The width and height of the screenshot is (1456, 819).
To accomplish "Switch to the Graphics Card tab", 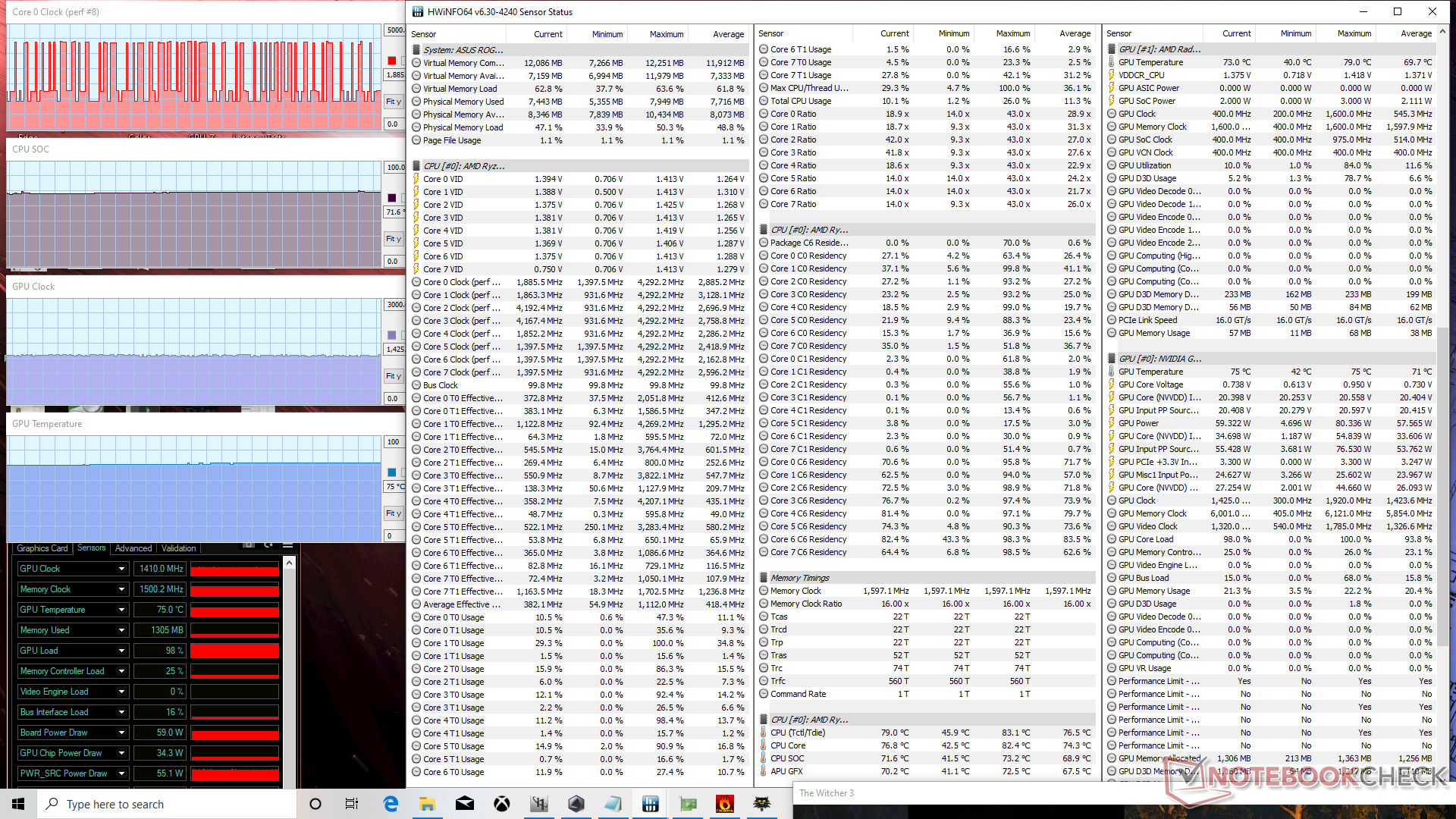I will coord(42,548).
